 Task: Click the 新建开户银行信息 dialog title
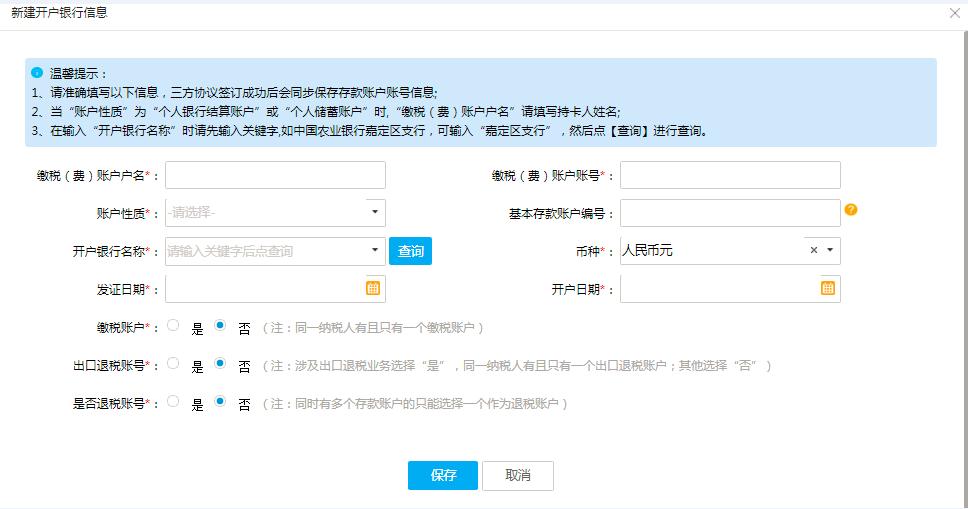(x=59, y=12)
